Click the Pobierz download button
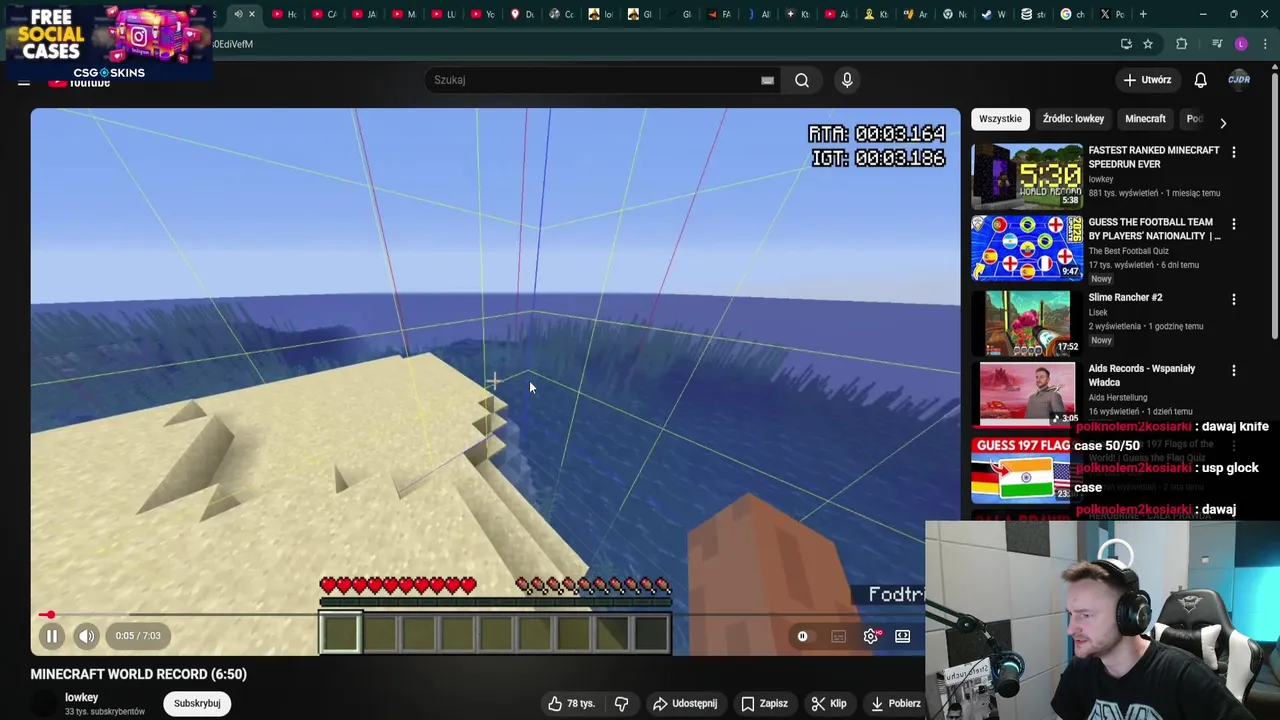This screenshot has width=1280, height=720. [895, 704]
